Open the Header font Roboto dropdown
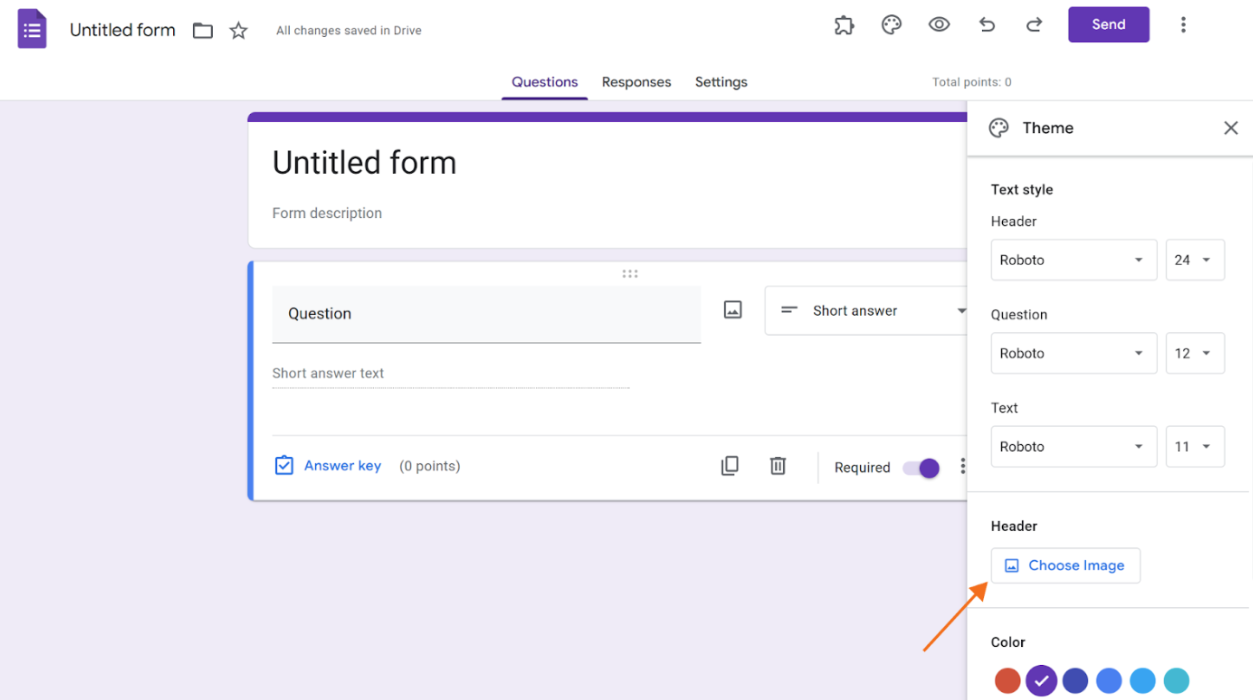Screen dimensions: 1253x700 1074,260
